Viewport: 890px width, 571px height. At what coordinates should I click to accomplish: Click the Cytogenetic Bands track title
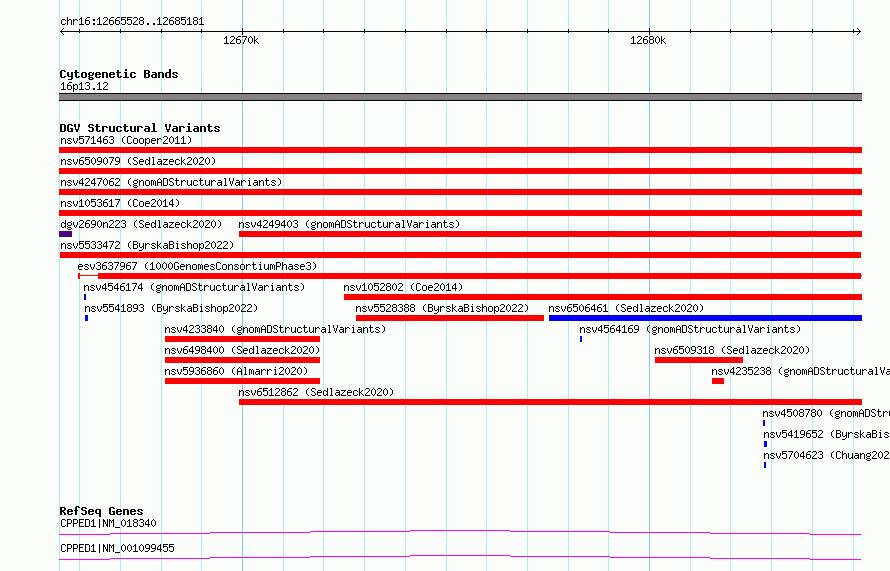tap(119, 74)
